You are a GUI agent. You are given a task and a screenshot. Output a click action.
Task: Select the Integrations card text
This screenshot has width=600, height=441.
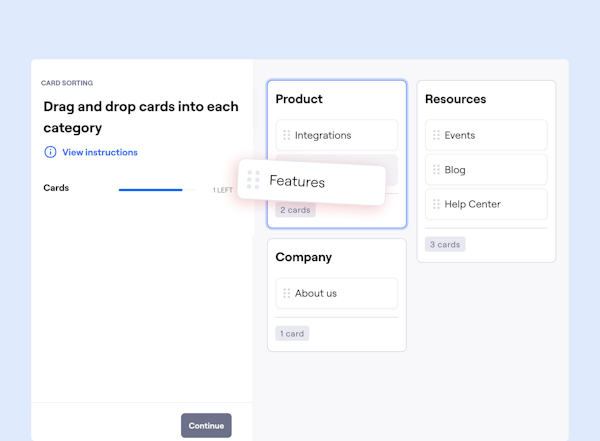(323, 135)
